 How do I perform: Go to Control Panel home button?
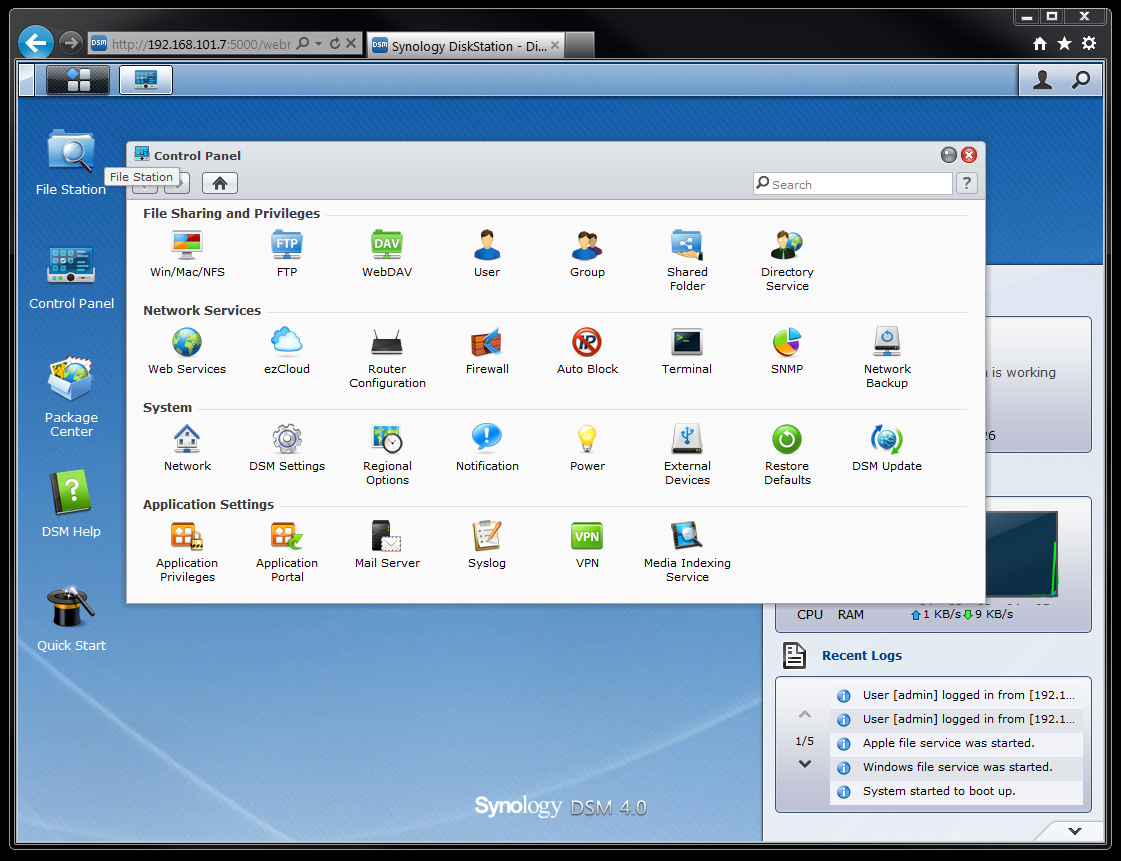[219, 184]
